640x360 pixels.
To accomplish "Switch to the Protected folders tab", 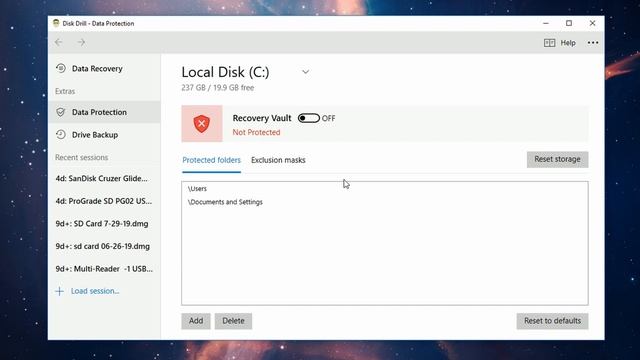I will coord(211,160).
